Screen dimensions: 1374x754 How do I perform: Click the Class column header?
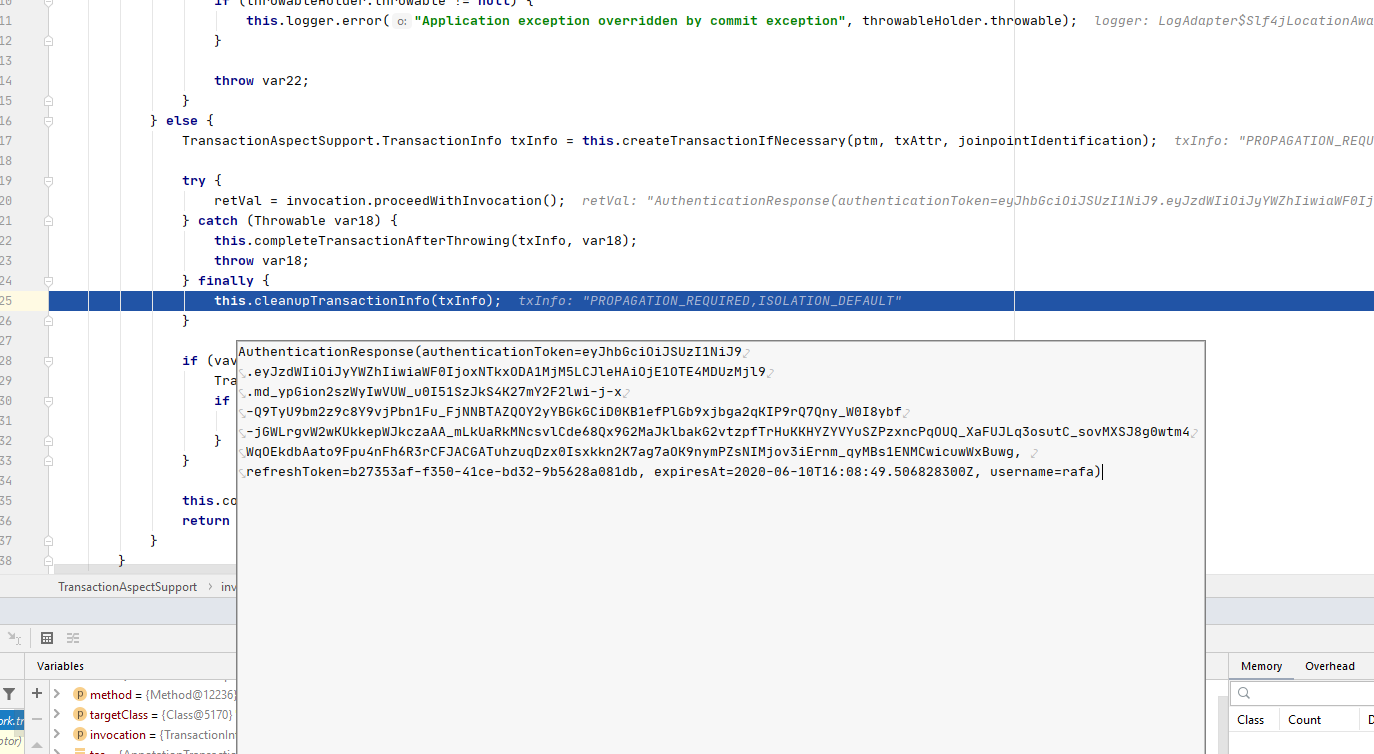pos(1250,720)
